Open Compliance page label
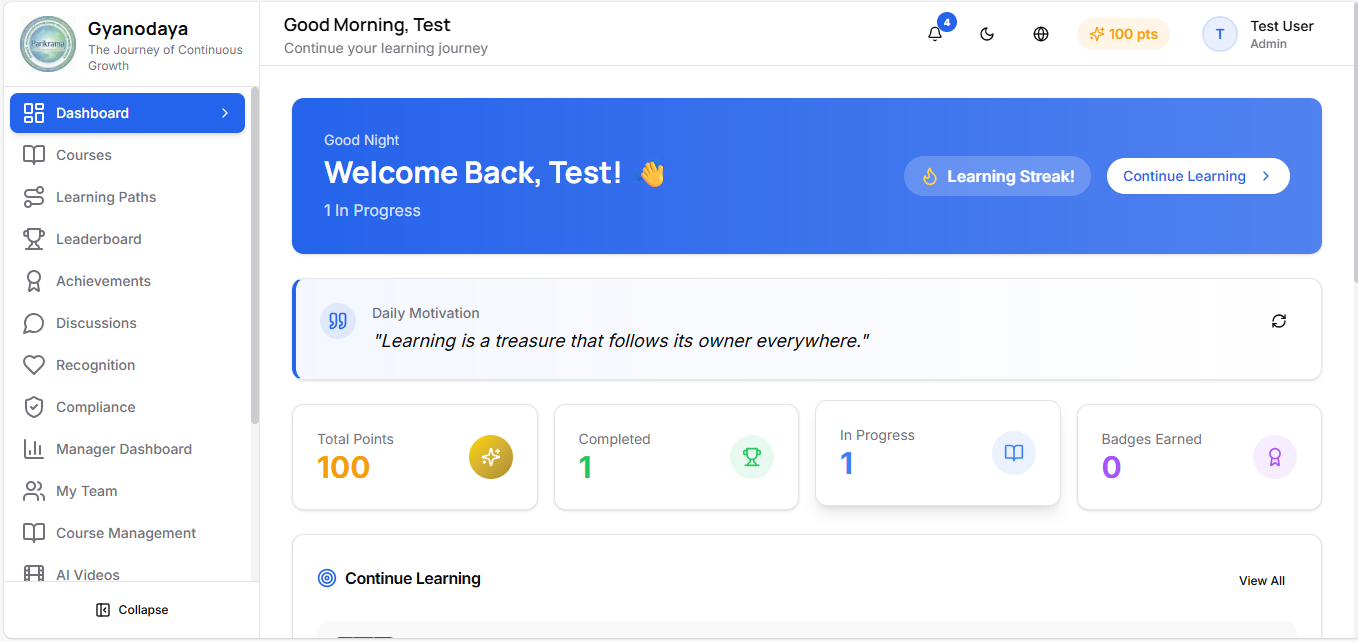 (95, 407)
